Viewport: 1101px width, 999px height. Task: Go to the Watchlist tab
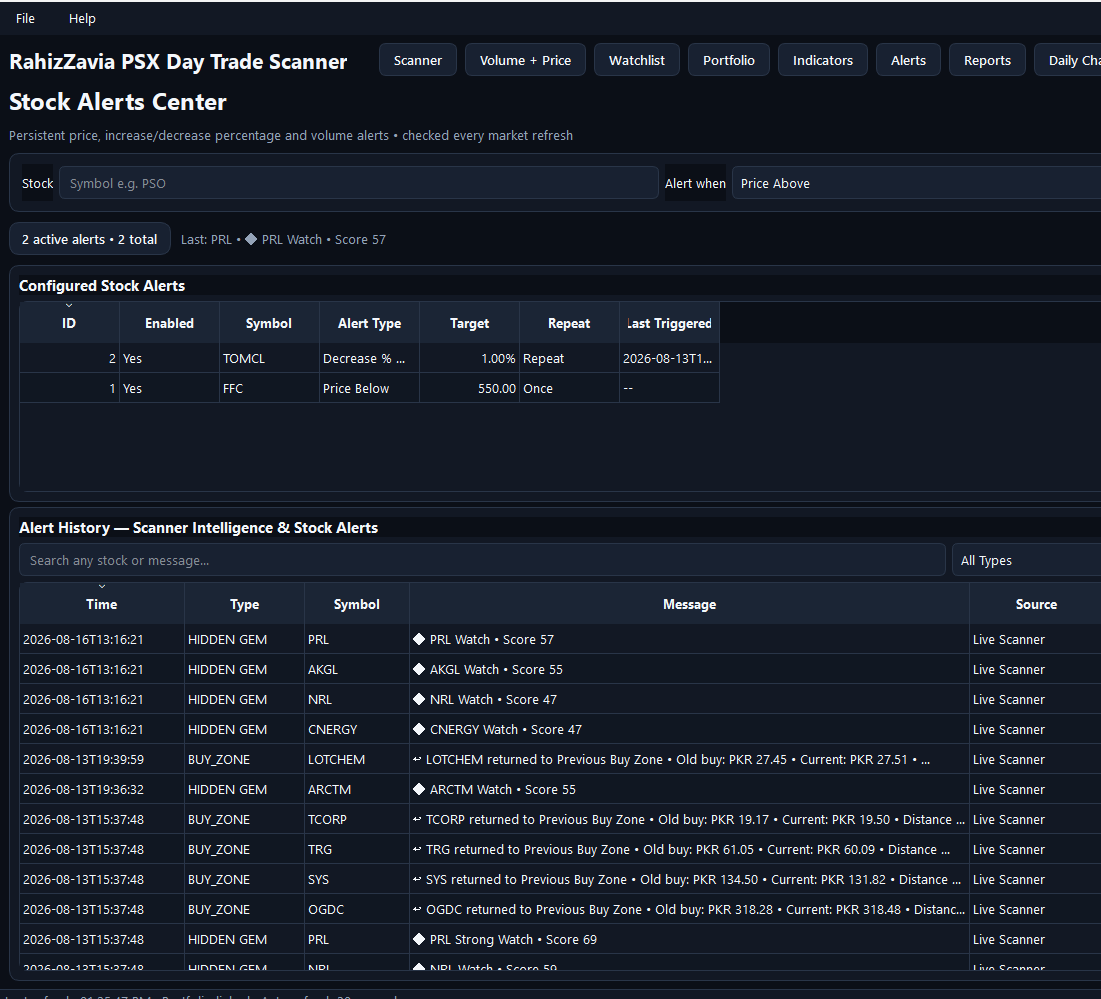(637, 60)
